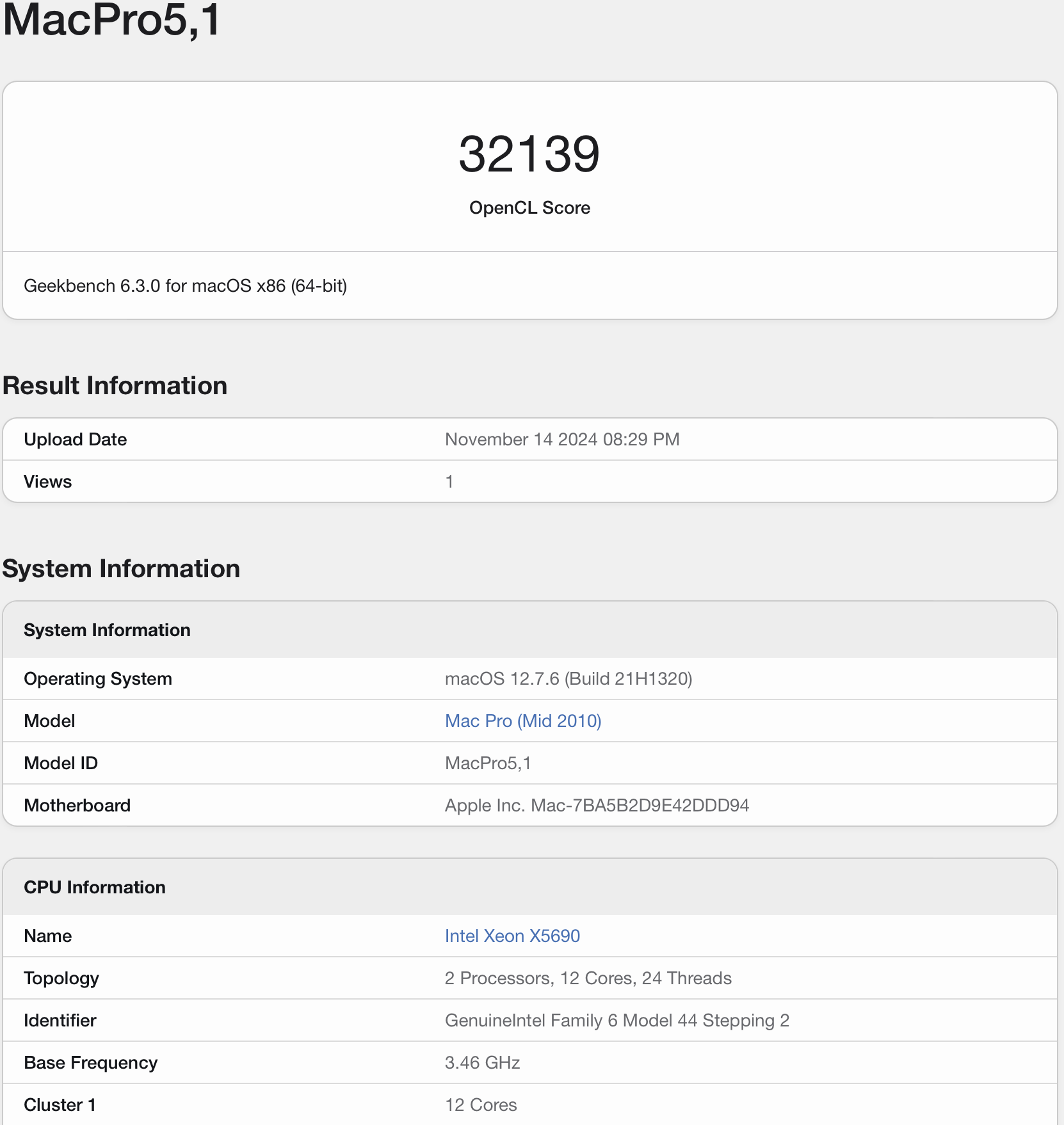Click the System Information table header
The image size is (1064, 1125).
pyautogui.click(x=107, y=630)
